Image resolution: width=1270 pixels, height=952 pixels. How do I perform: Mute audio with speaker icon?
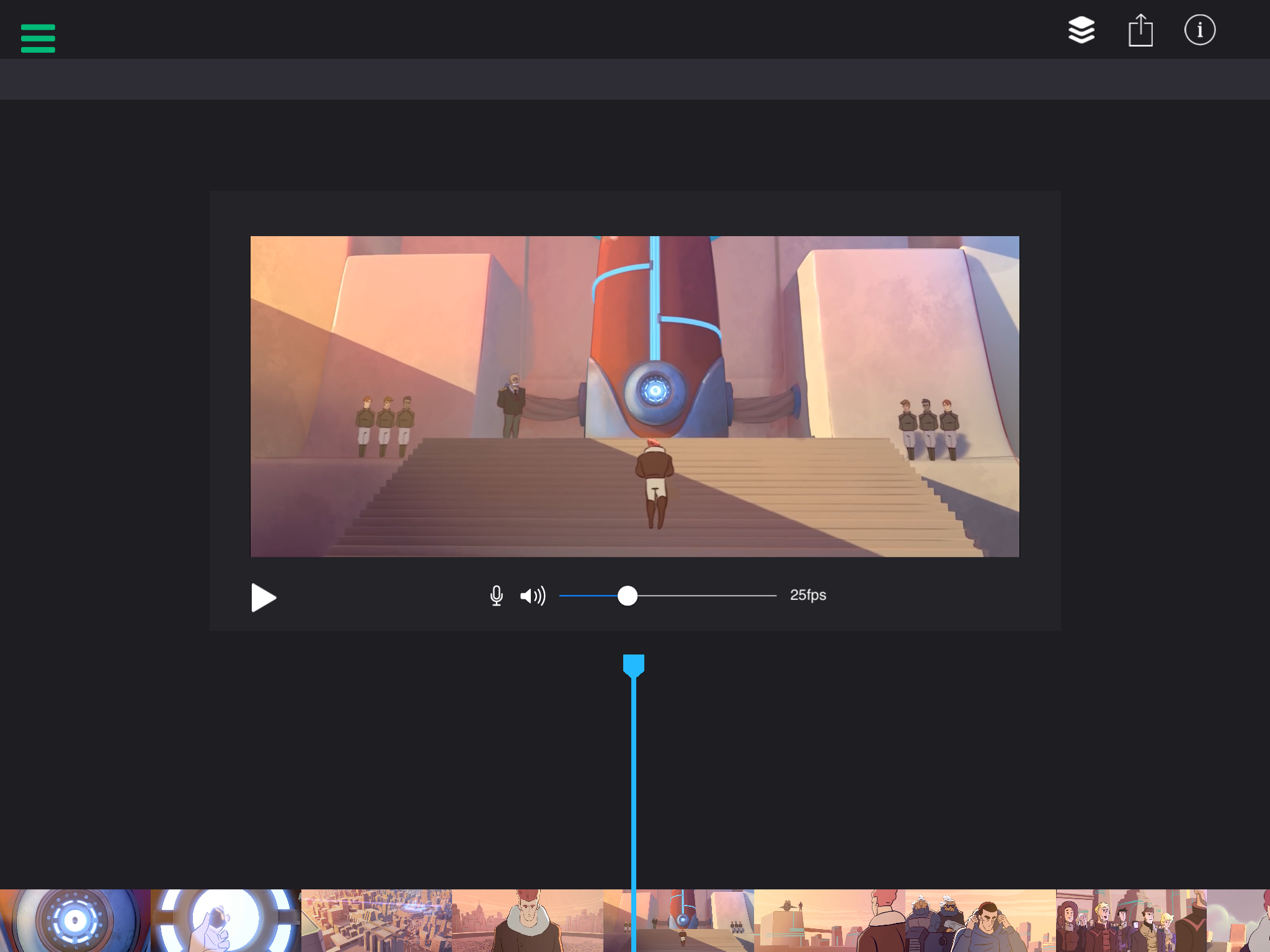(533, 596)
